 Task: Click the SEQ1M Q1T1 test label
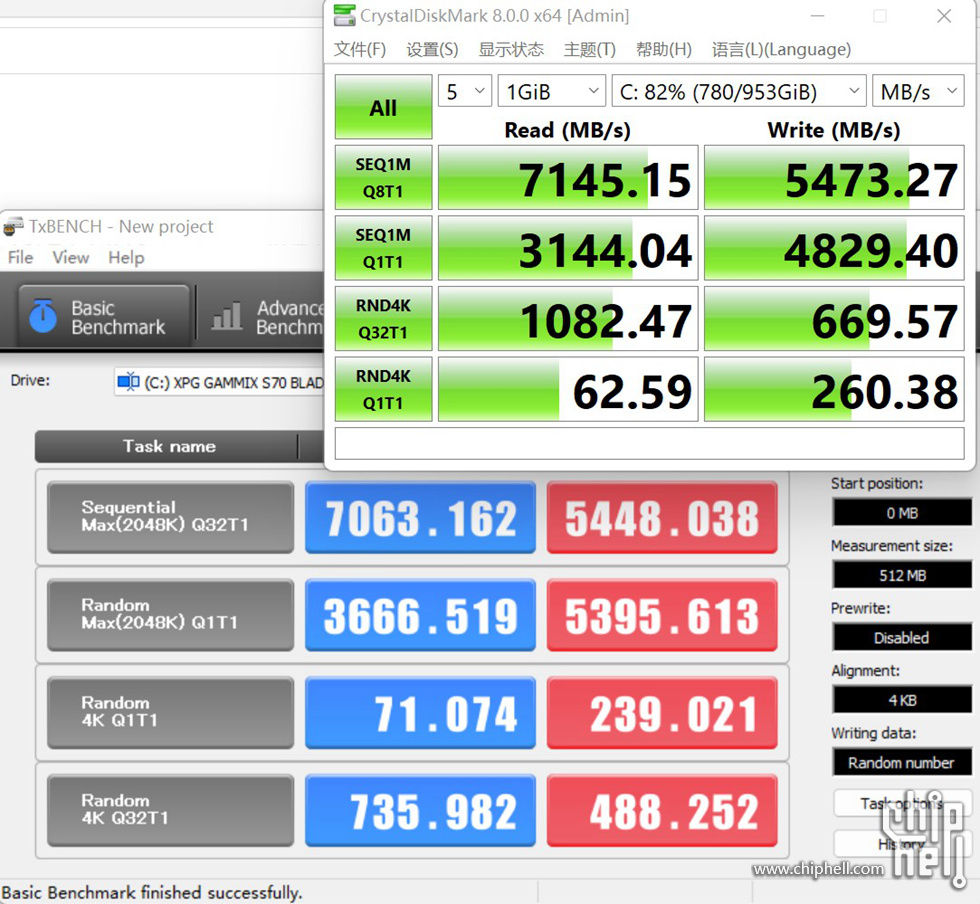(x=383, y=247)
